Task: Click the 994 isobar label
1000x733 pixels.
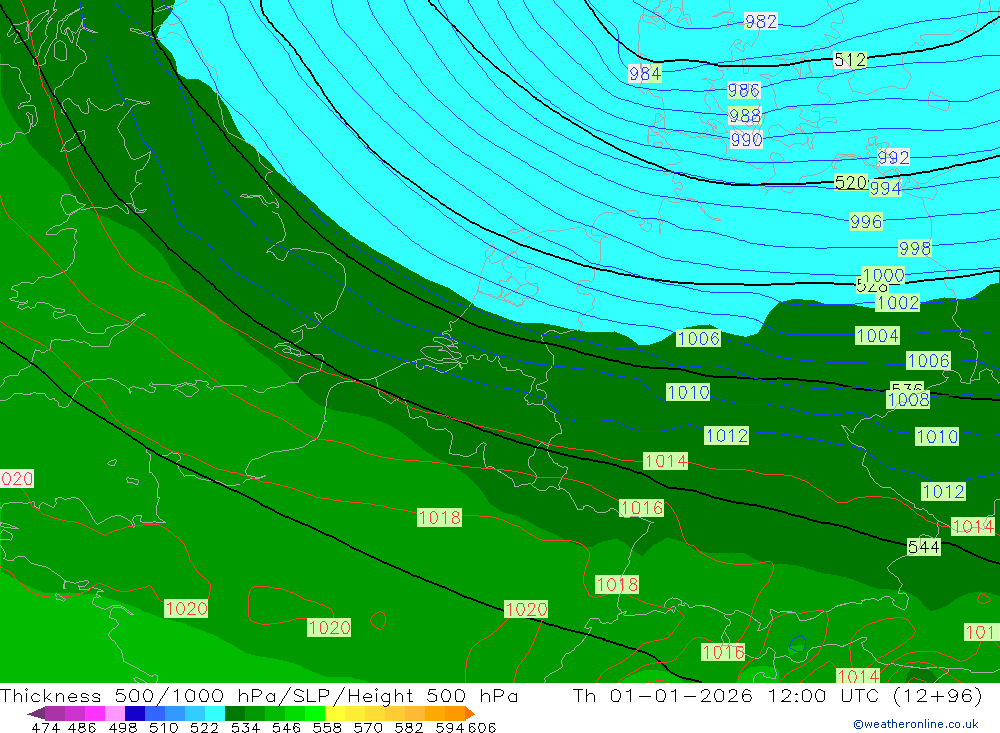Action: tap(886, 188)
